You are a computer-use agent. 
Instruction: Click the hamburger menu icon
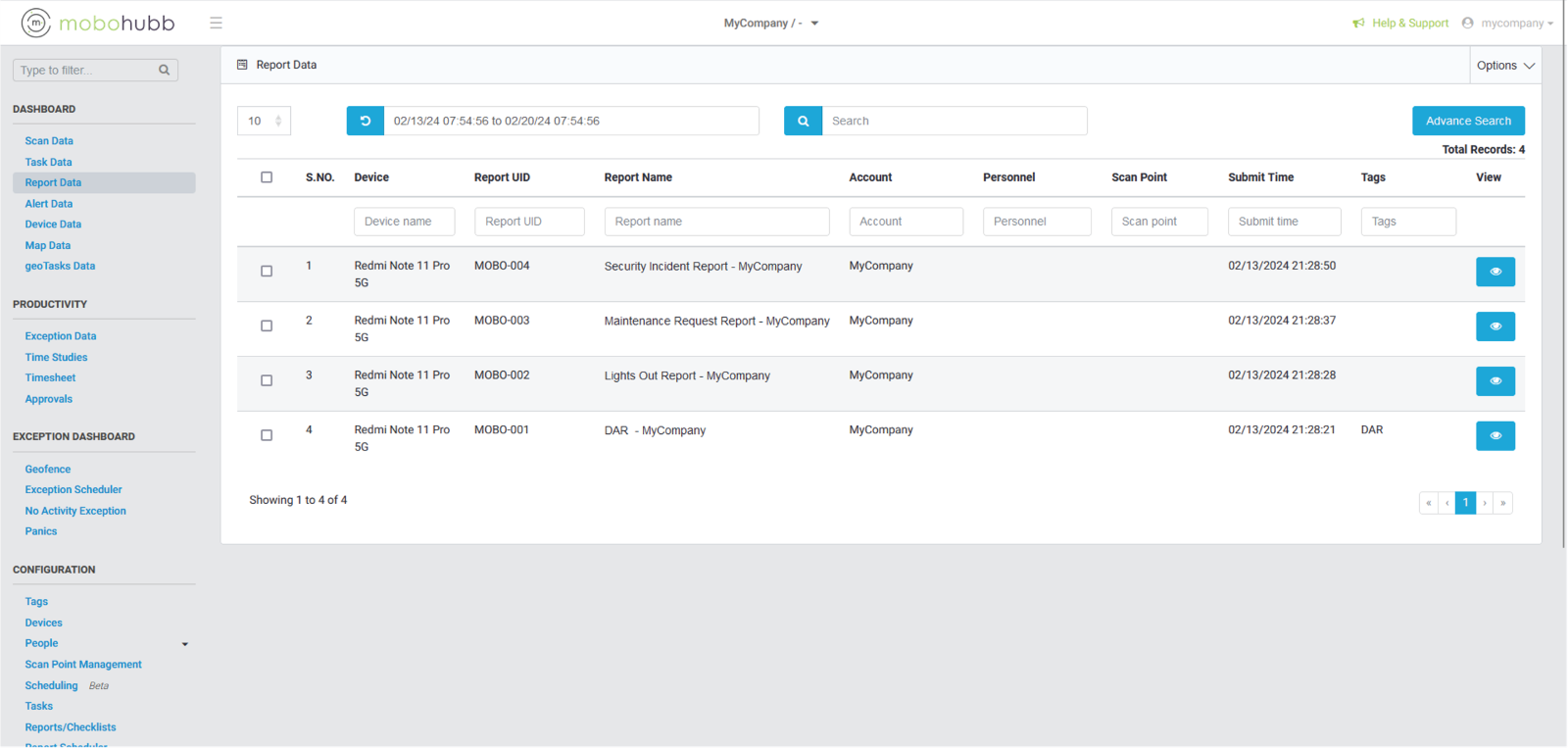216,23
